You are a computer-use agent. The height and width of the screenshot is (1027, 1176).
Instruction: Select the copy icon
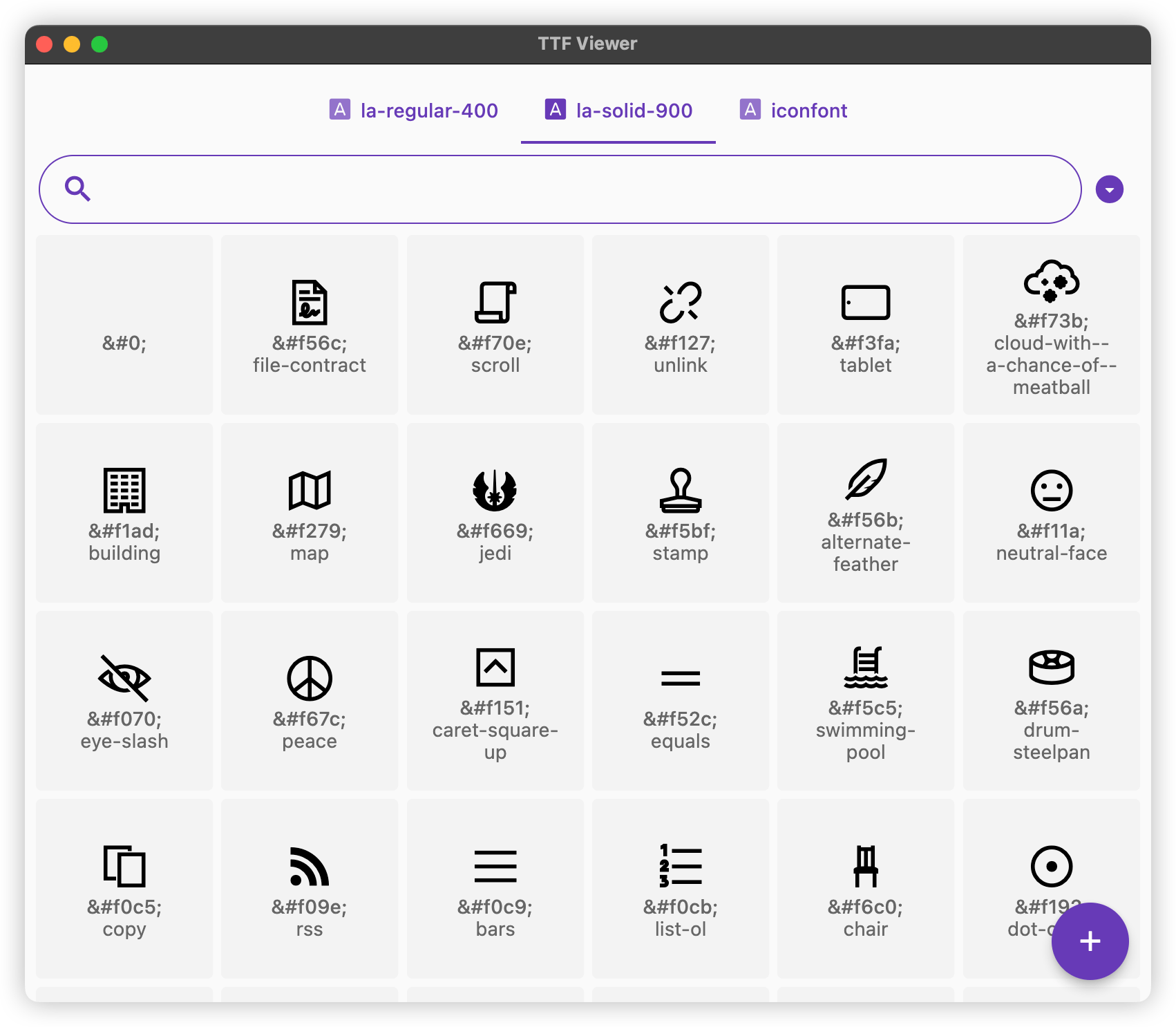point(124,866)
